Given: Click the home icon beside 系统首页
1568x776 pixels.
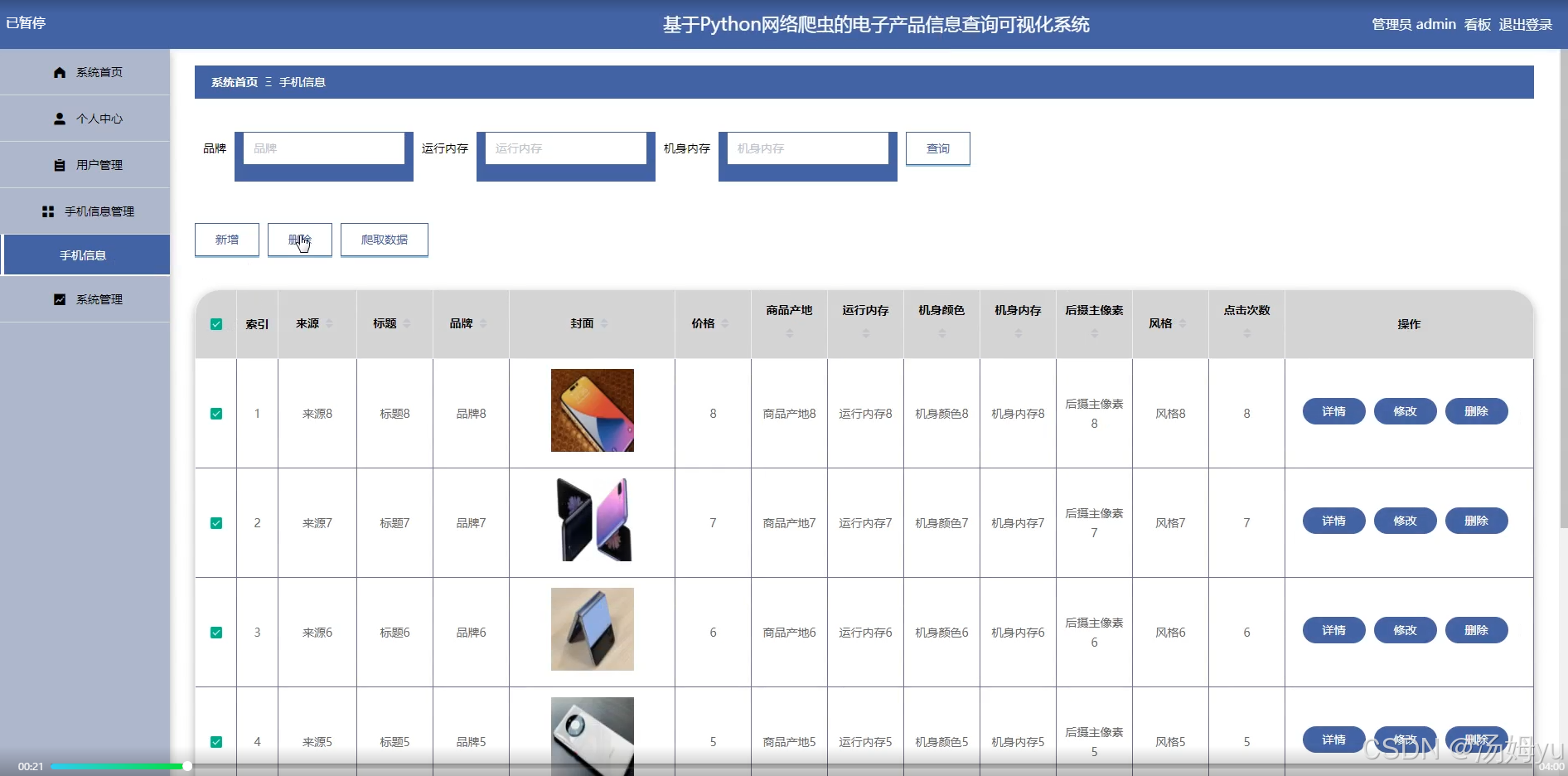Looking at the screenshot, I should [x=60, y=72].
